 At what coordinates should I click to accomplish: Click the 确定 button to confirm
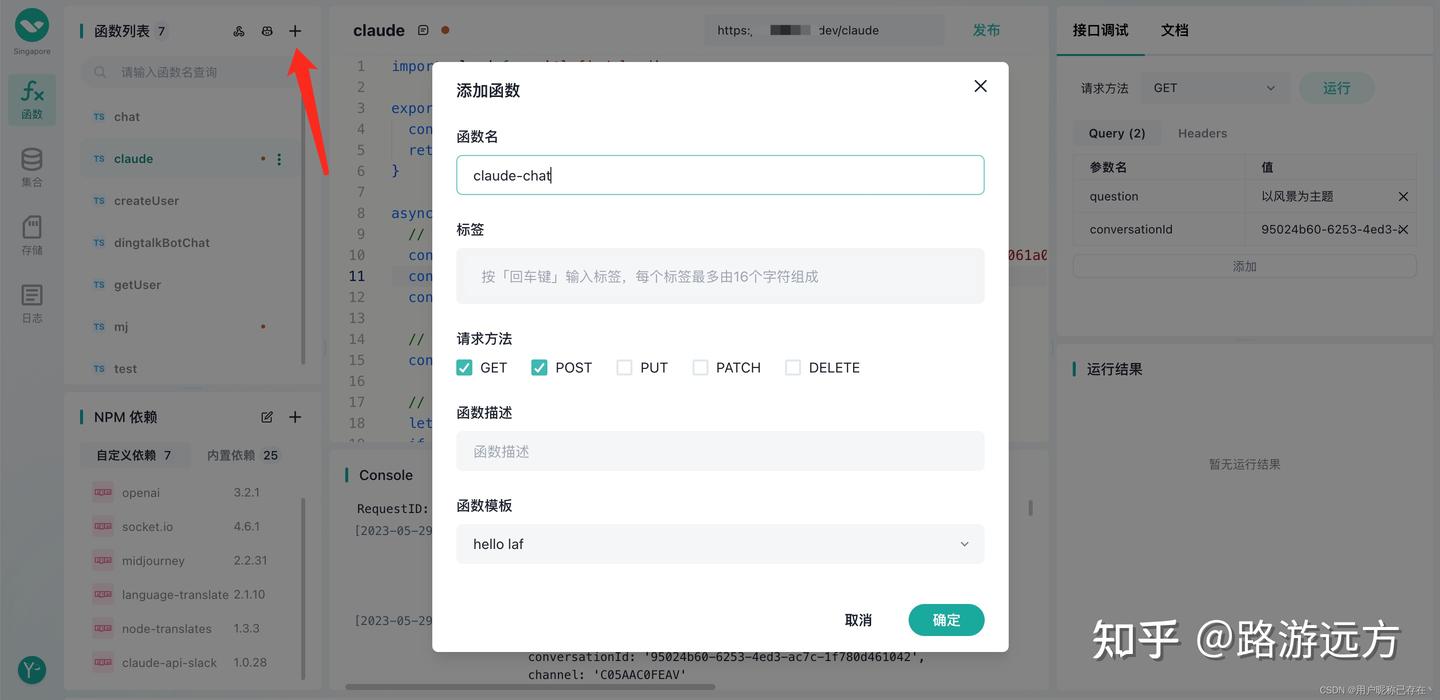tap(945, 620)
